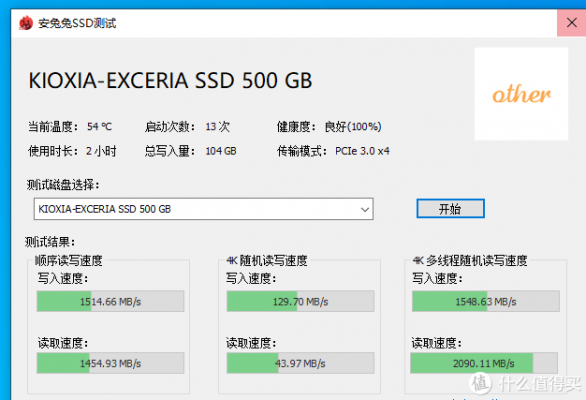This screenshot has width=586, height=400.
Task: Click the 测试结果 label
Action: click(50, 242)
